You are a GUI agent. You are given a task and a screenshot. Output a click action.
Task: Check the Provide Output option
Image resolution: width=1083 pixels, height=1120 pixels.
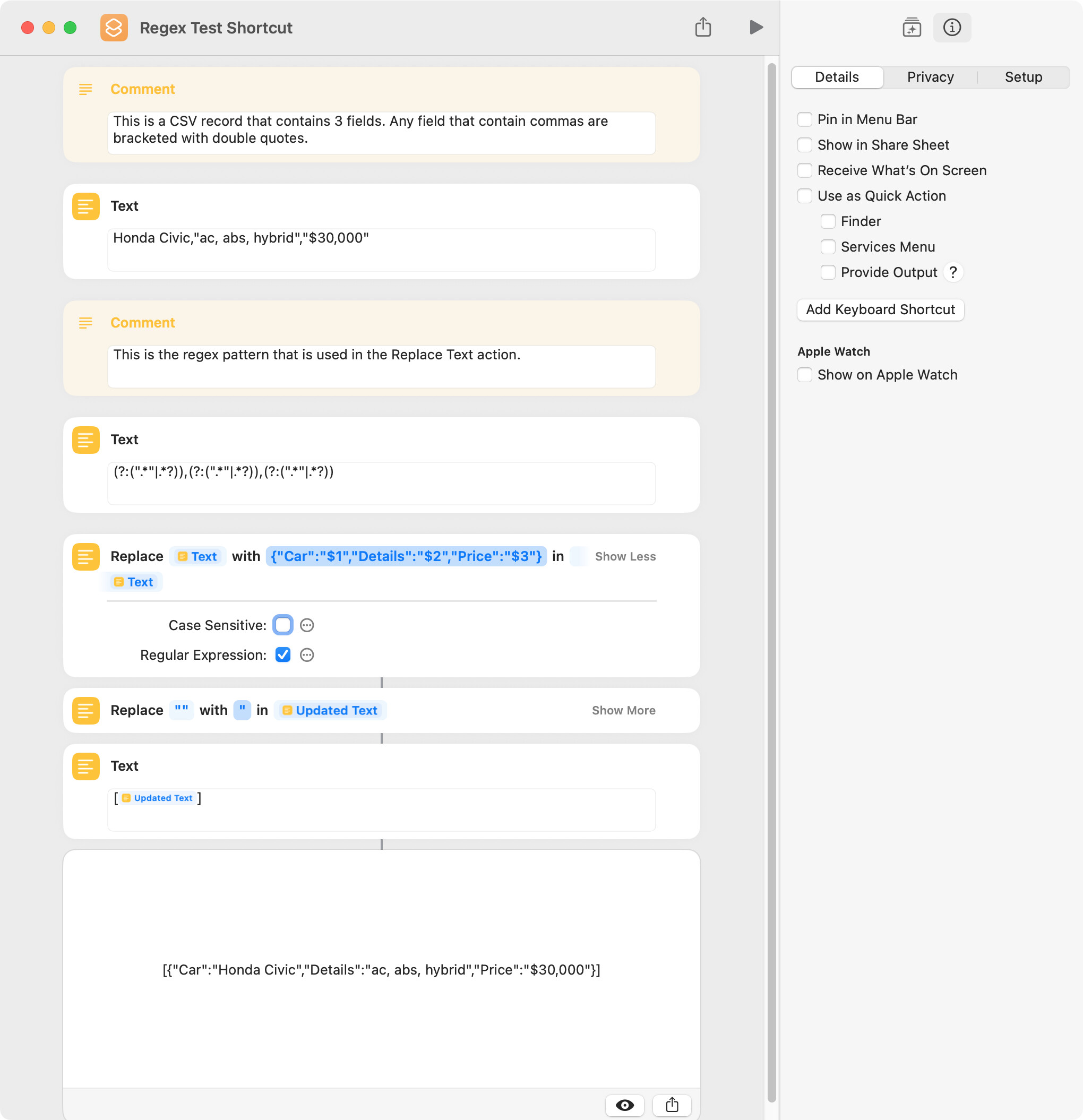coord(828,272)
